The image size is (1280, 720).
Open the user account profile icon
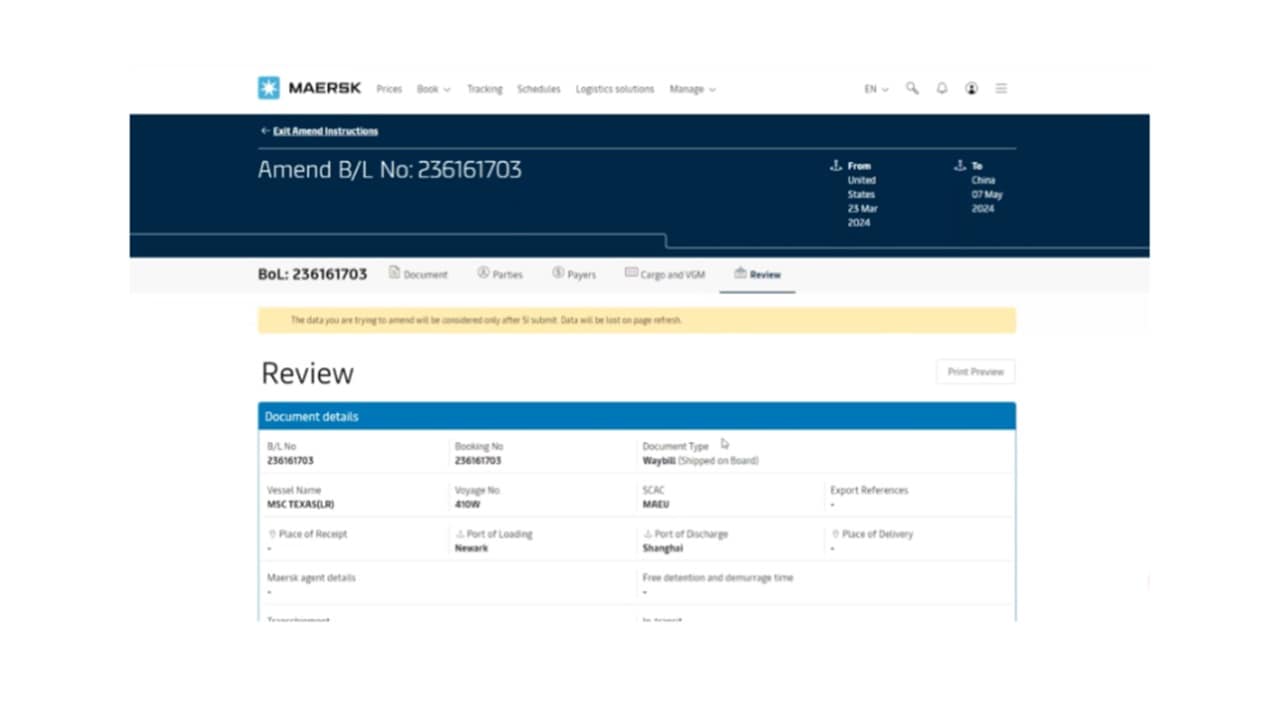971,88
